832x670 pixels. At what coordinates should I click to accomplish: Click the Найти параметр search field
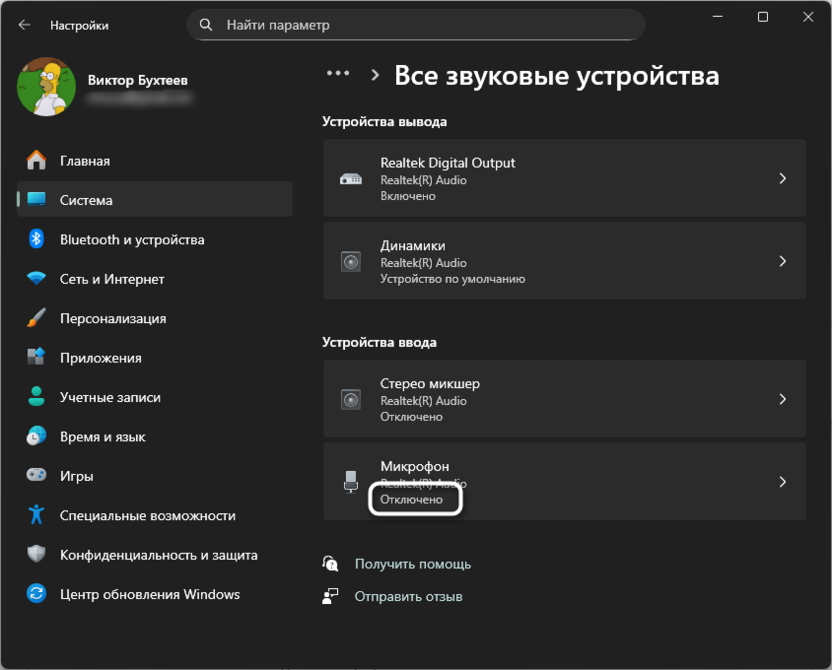[x=416, y=24]
